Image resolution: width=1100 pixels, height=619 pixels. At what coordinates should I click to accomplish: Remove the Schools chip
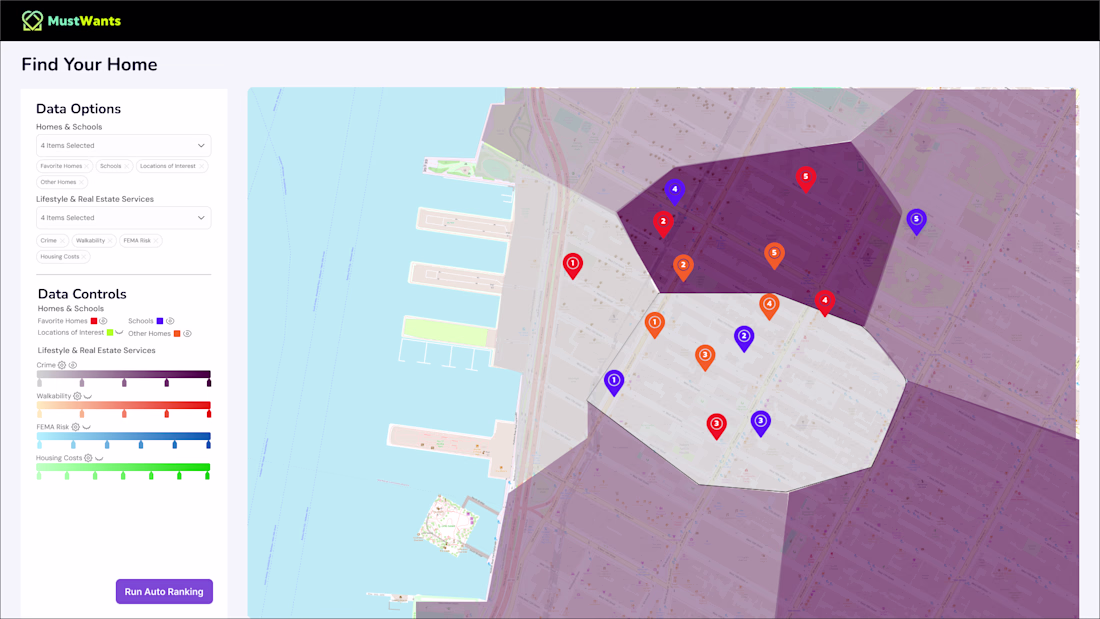(x=126, y=166)
